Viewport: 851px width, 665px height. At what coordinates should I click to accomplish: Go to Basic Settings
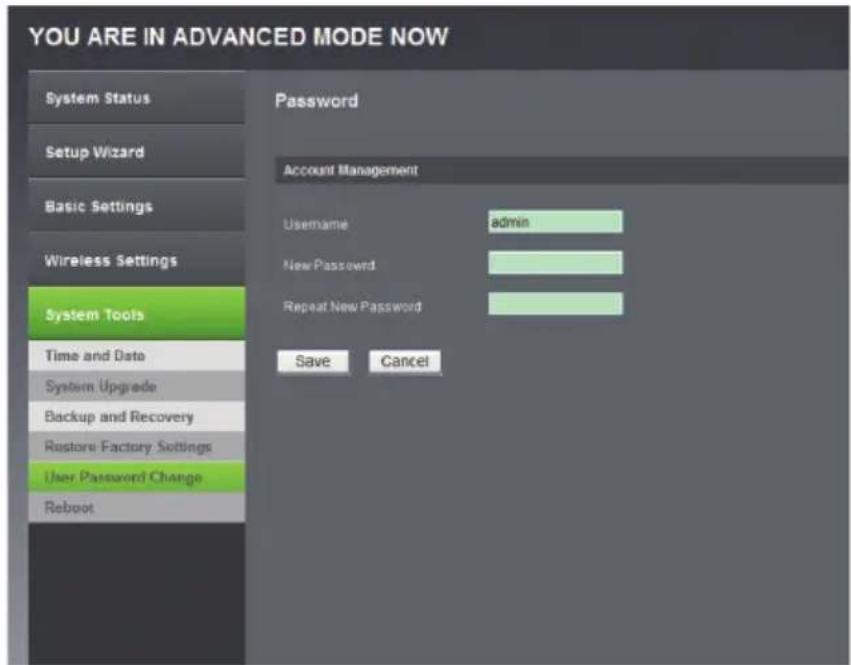[136, 206]
